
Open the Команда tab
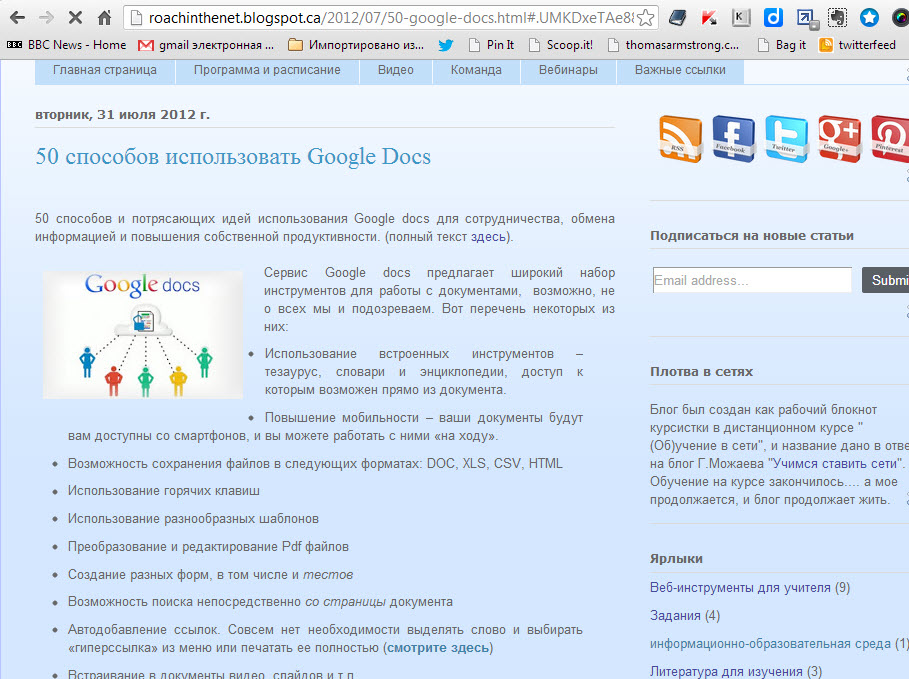point(477,70)
